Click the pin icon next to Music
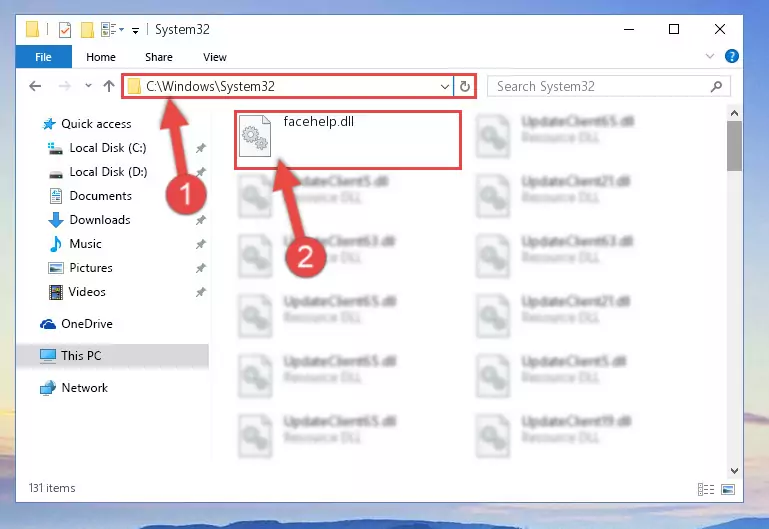The width and height of the screenshot is (769, 529). (201, 244)
